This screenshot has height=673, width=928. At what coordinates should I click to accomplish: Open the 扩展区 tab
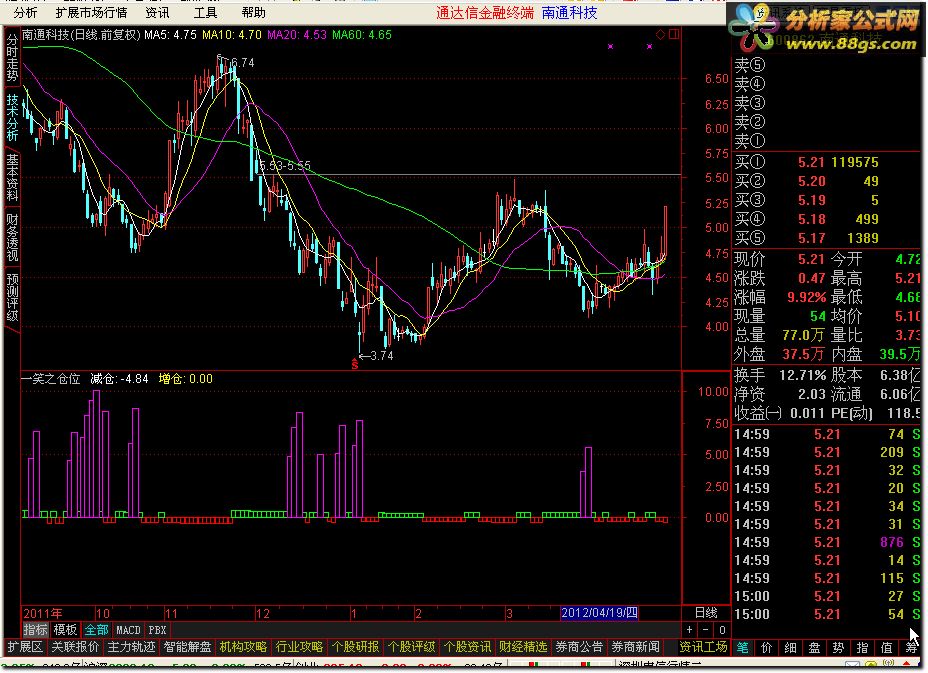25,647
